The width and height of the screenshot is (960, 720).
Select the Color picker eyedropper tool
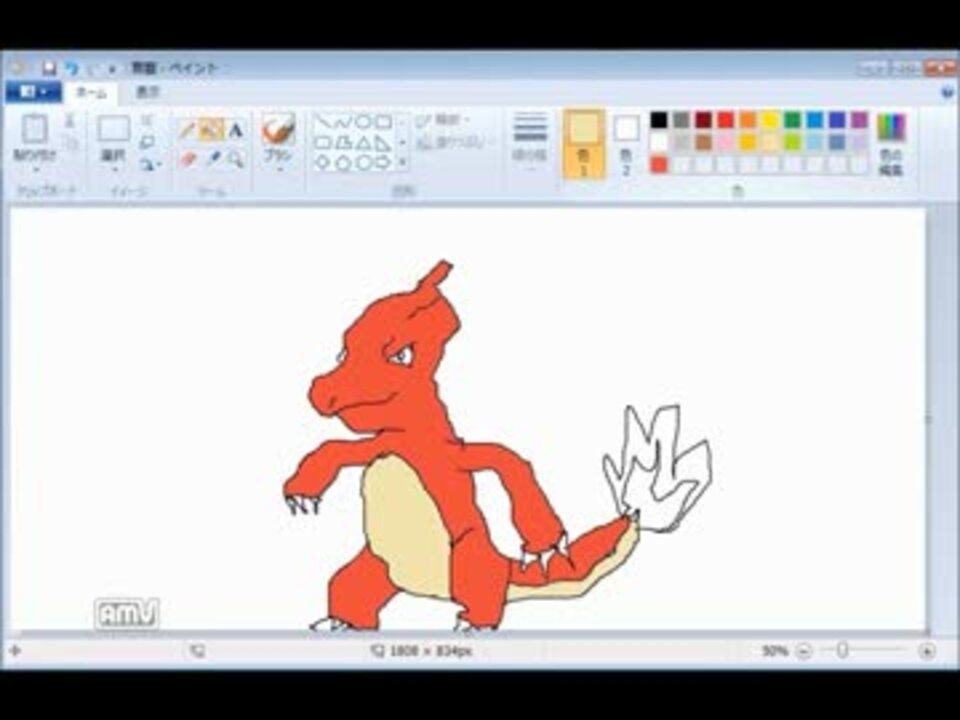pyautogui.click(x=212, y=160)
